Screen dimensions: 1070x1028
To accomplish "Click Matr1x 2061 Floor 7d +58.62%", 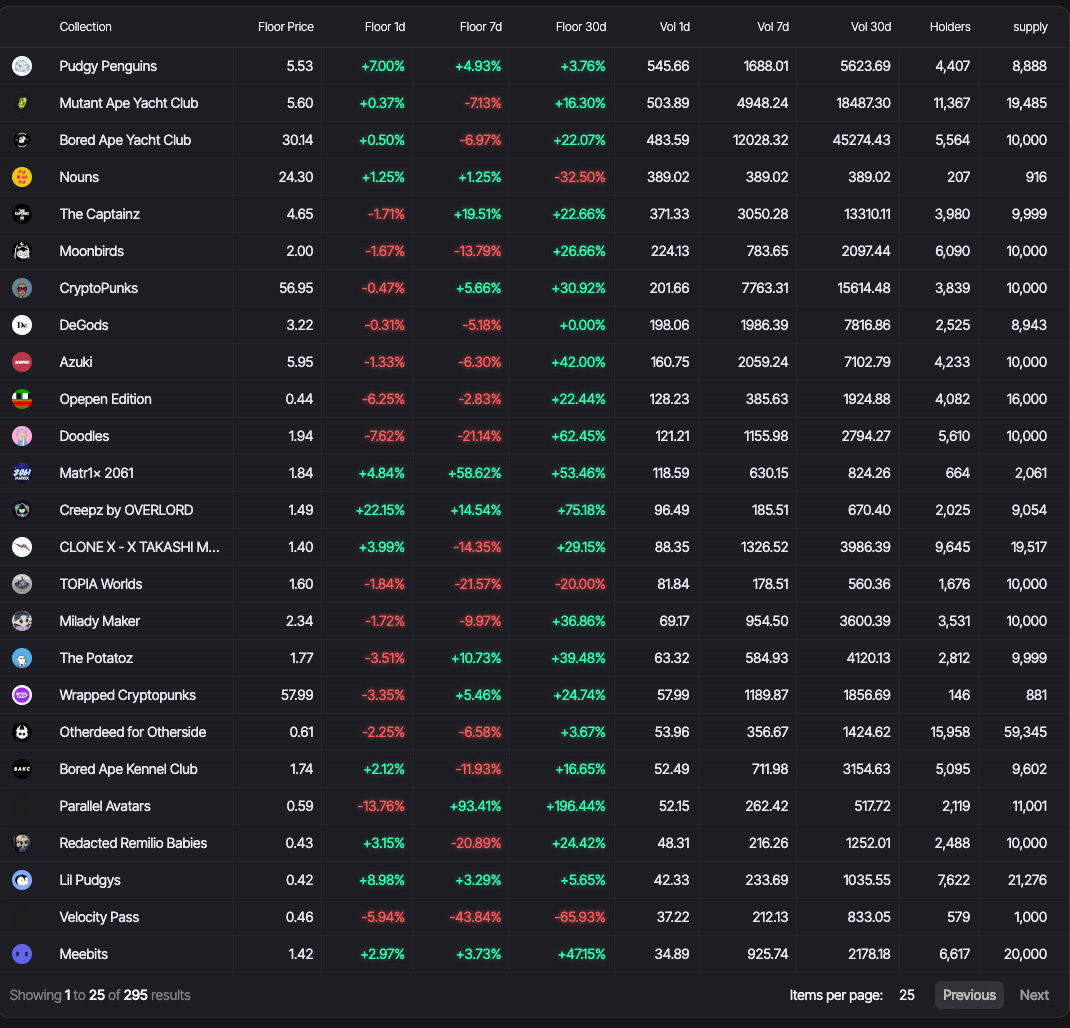I will coord(474,473).
